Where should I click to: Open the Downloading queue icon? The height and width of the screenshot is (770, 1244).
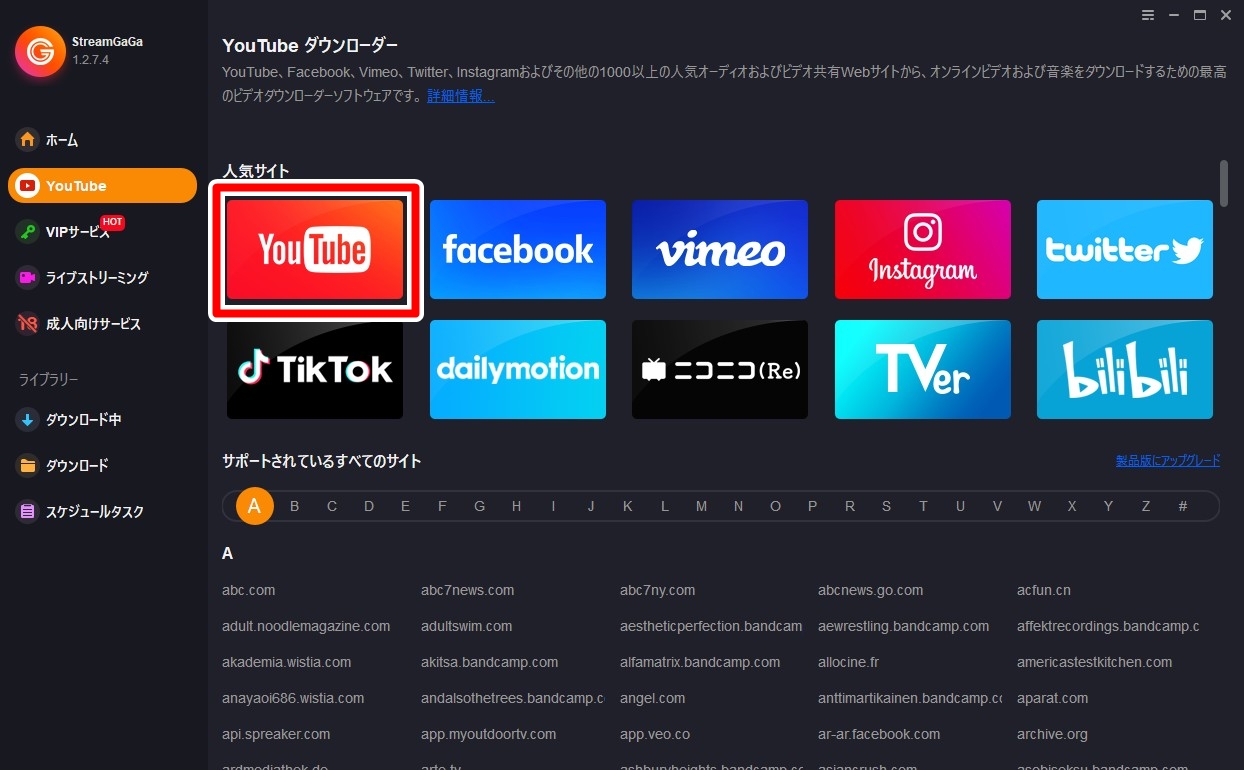pos(28,420)
